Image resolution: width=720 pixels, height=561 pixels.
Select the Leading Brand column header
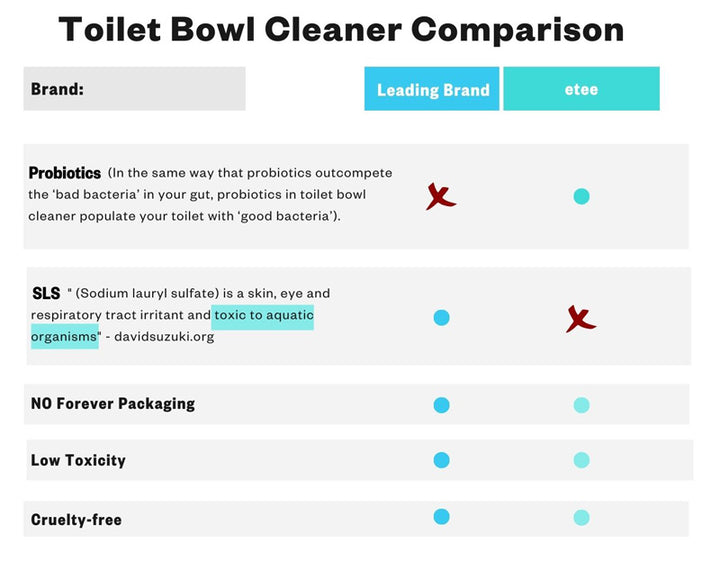click(x=432, y=89)
